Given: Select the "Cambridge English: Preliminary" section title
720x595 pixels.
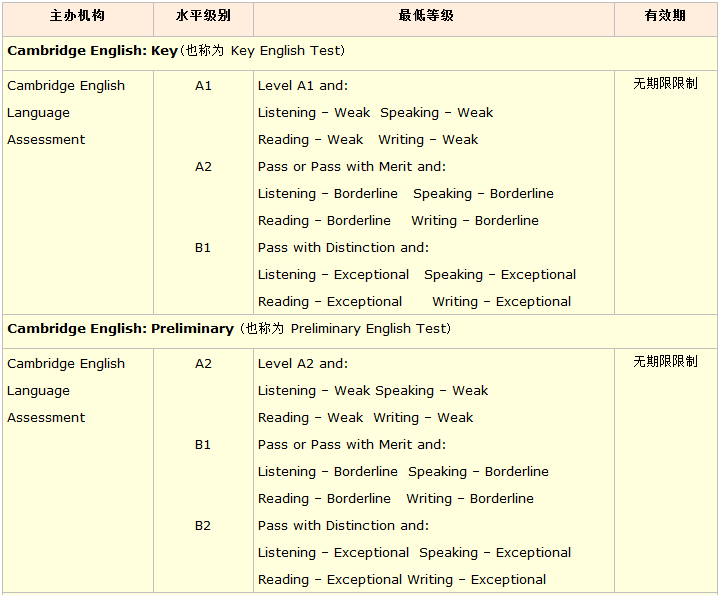Looking at the screenshot, I should [x=120, y=329].
